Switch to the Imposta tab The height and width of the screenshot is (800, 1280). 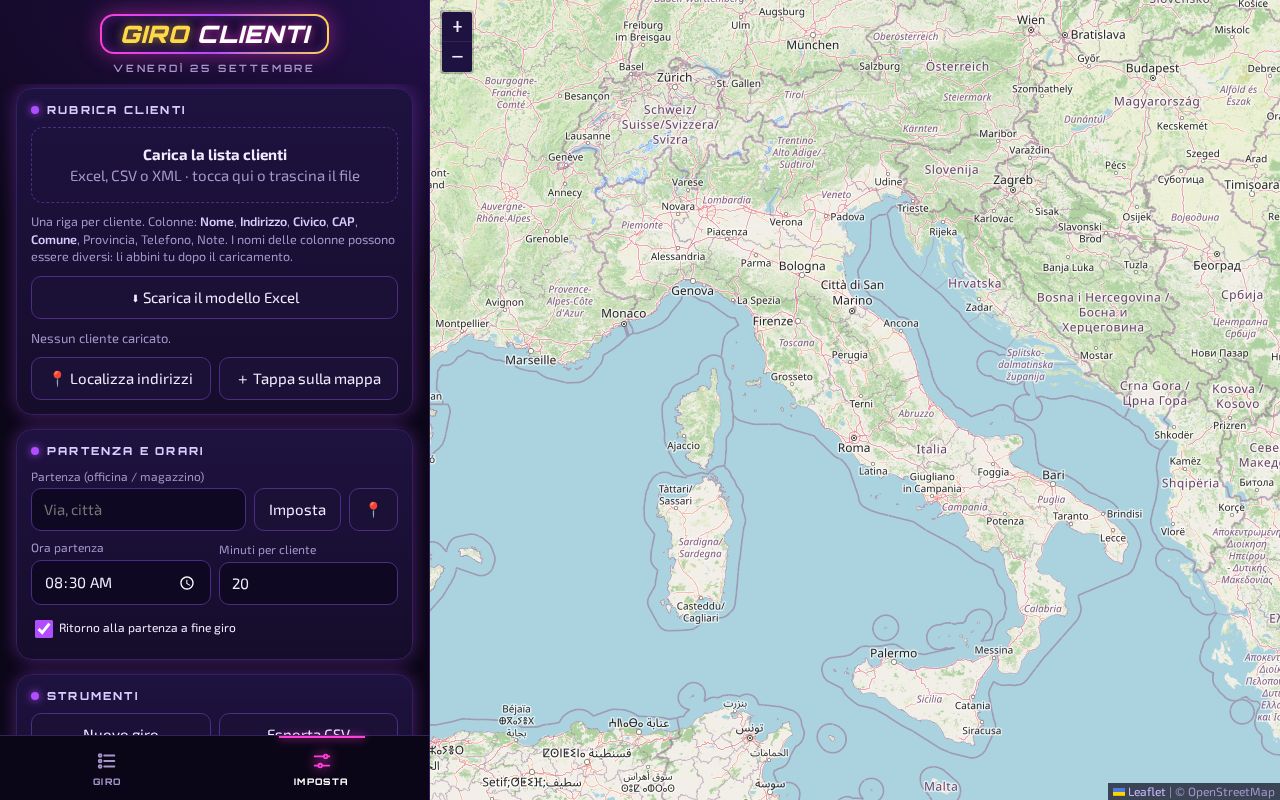point(321,768)
